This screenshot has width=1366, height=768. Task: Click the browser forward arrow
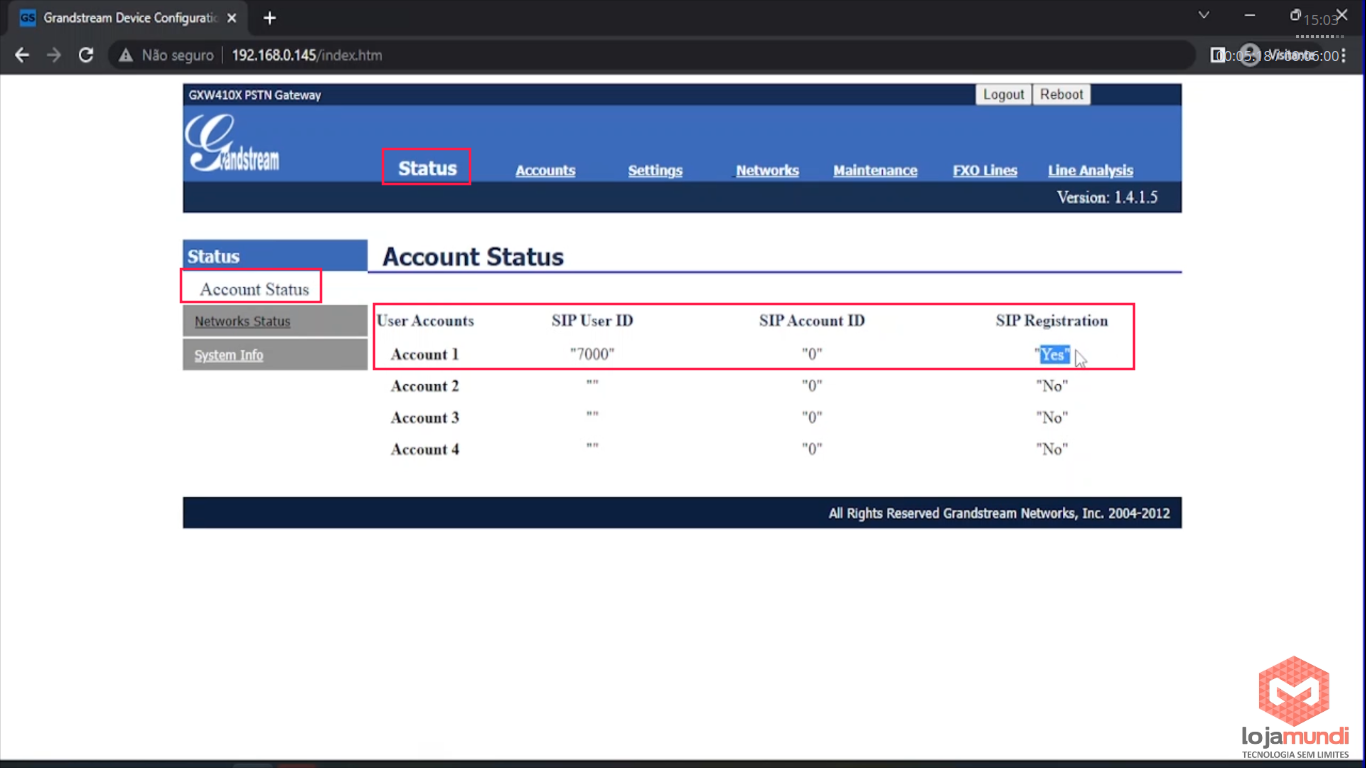[54, 55]
